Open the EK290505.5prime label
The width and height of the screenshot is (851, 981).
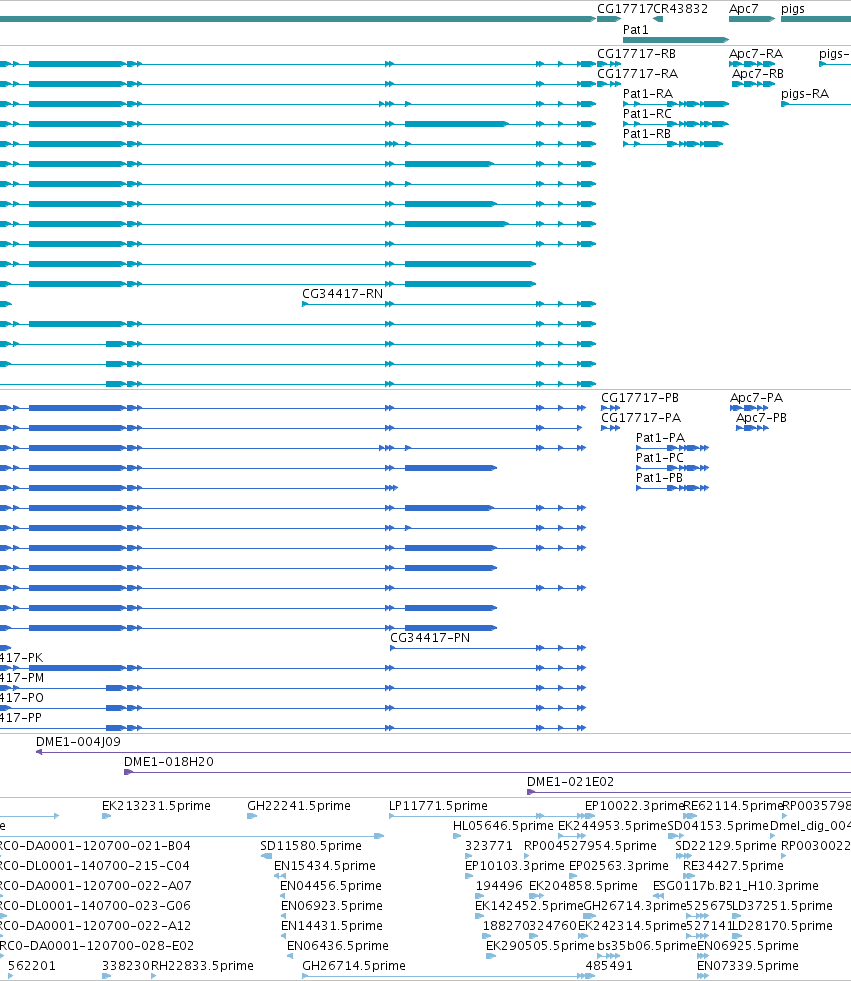540,946
